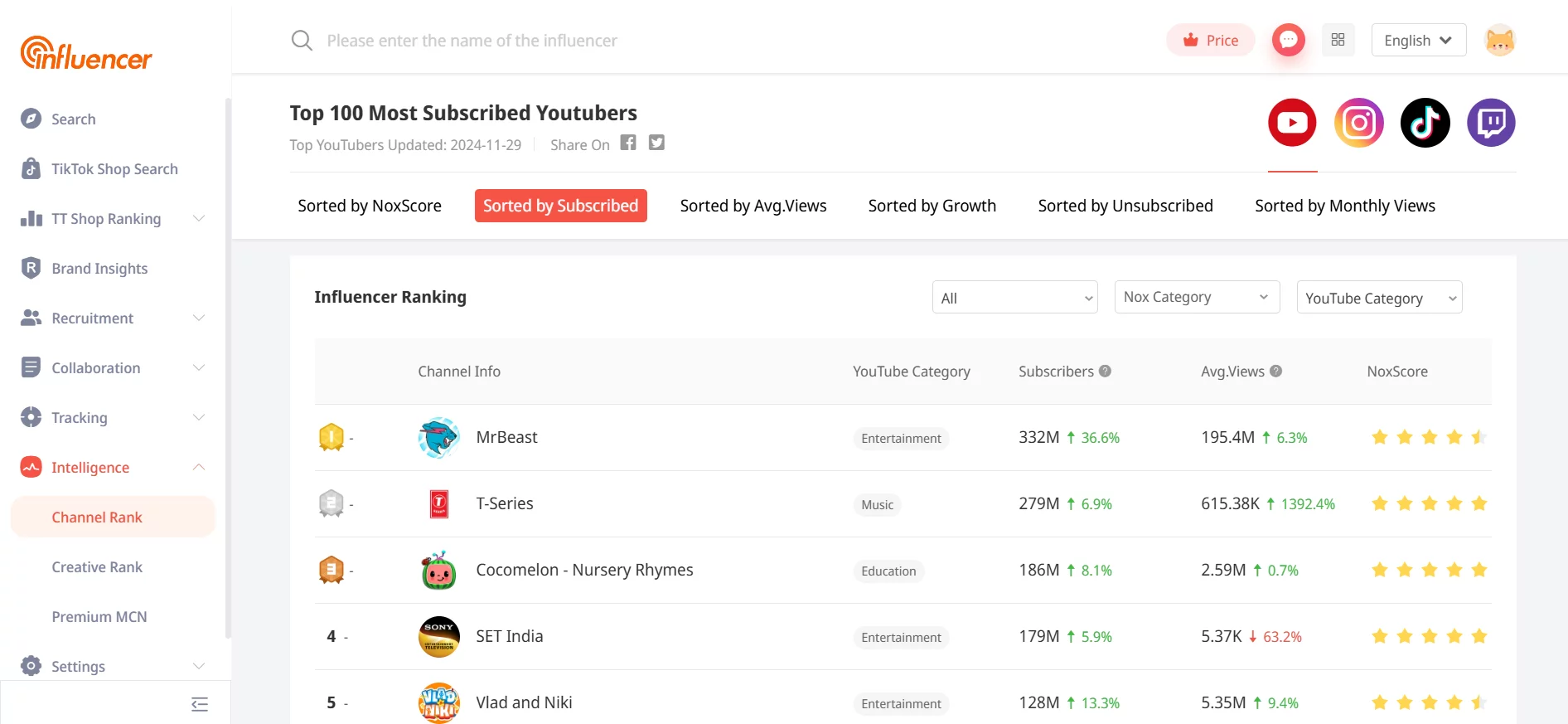
Task: Open the MrBeast channel name link
Action: [506, 437]
